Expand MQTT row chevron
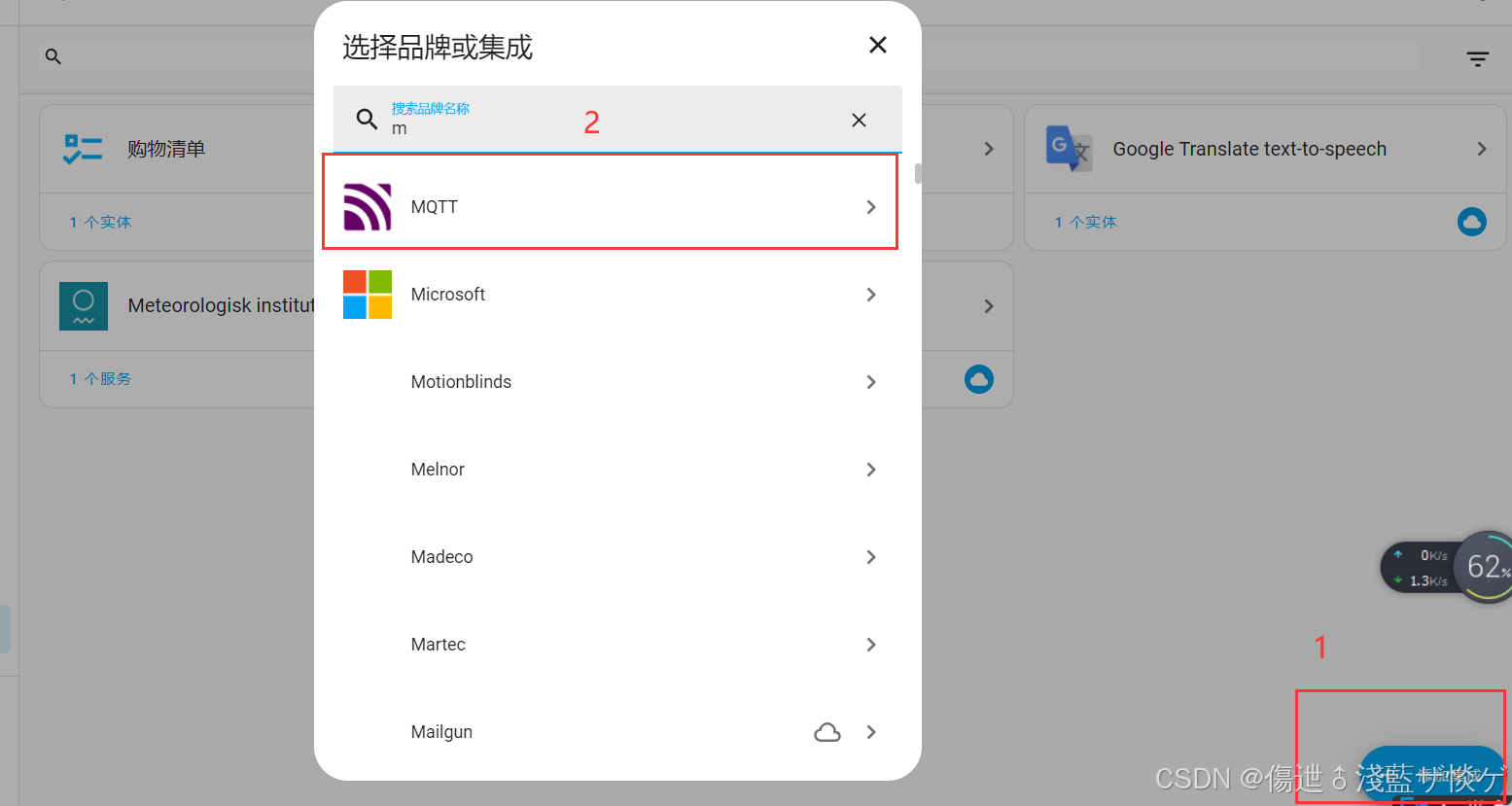Viewport: 1512px width, 806px height. [x=871, y=207]
